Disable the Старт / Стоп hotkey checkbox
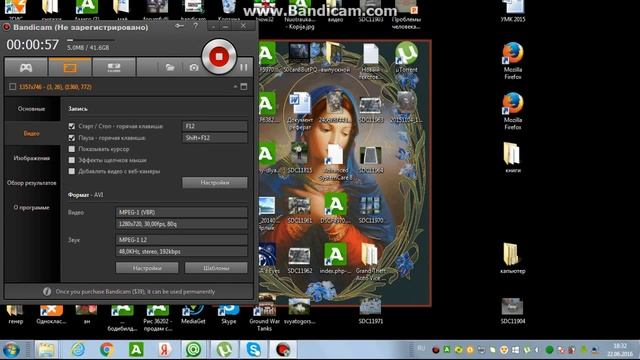The image size is (640, 360). click(72, 127)
